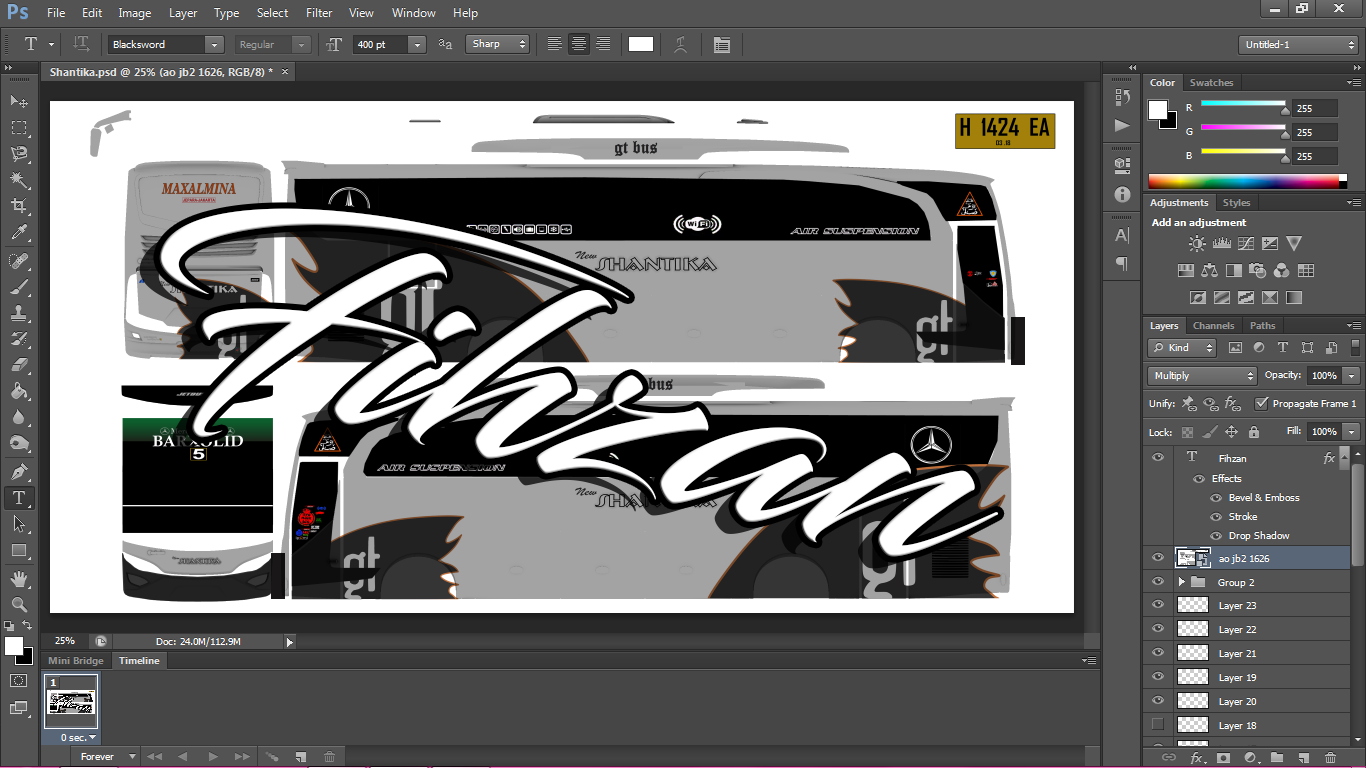Viewport: 1366px width, 768px height.
Task: Select the Magic Wand tool
Action: 19,180
